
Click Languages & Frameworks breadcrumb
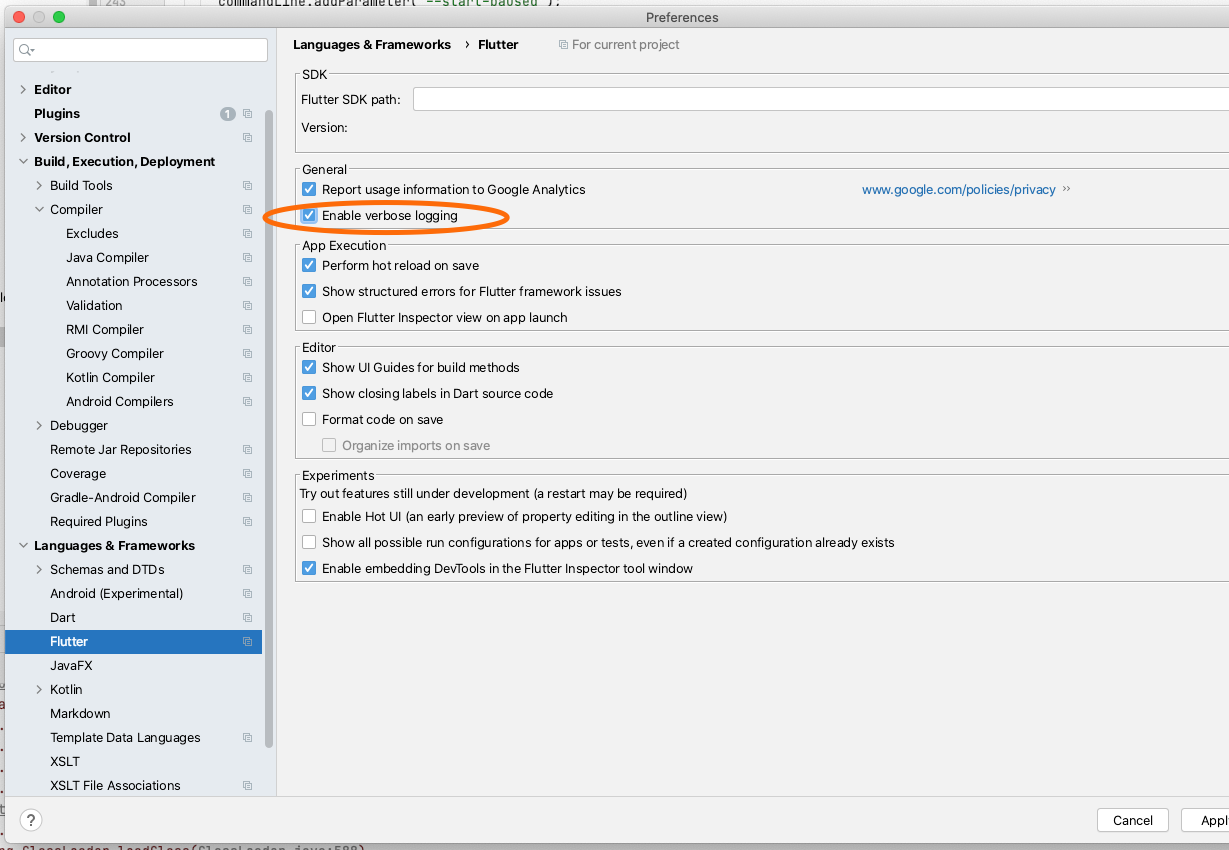pos(372,44)
